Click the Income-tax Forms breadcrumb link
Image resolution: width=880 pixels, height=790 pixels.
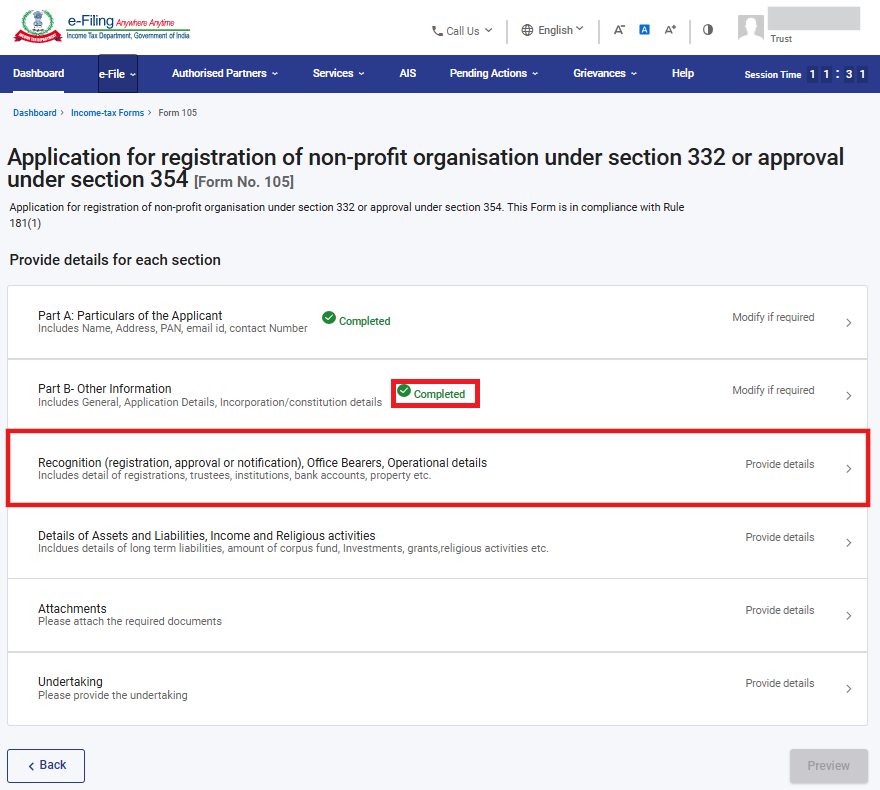pos(107,113)
